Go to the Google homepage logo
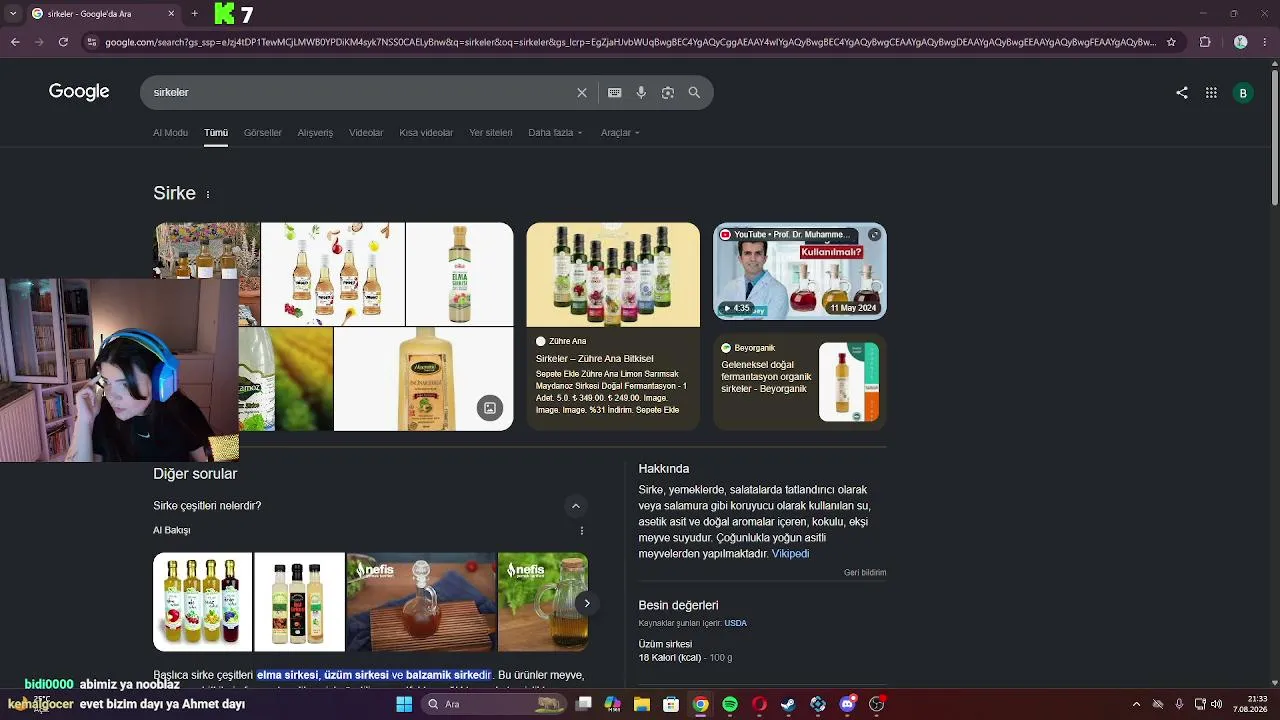1280x720 pixels. tap(79, 92)
